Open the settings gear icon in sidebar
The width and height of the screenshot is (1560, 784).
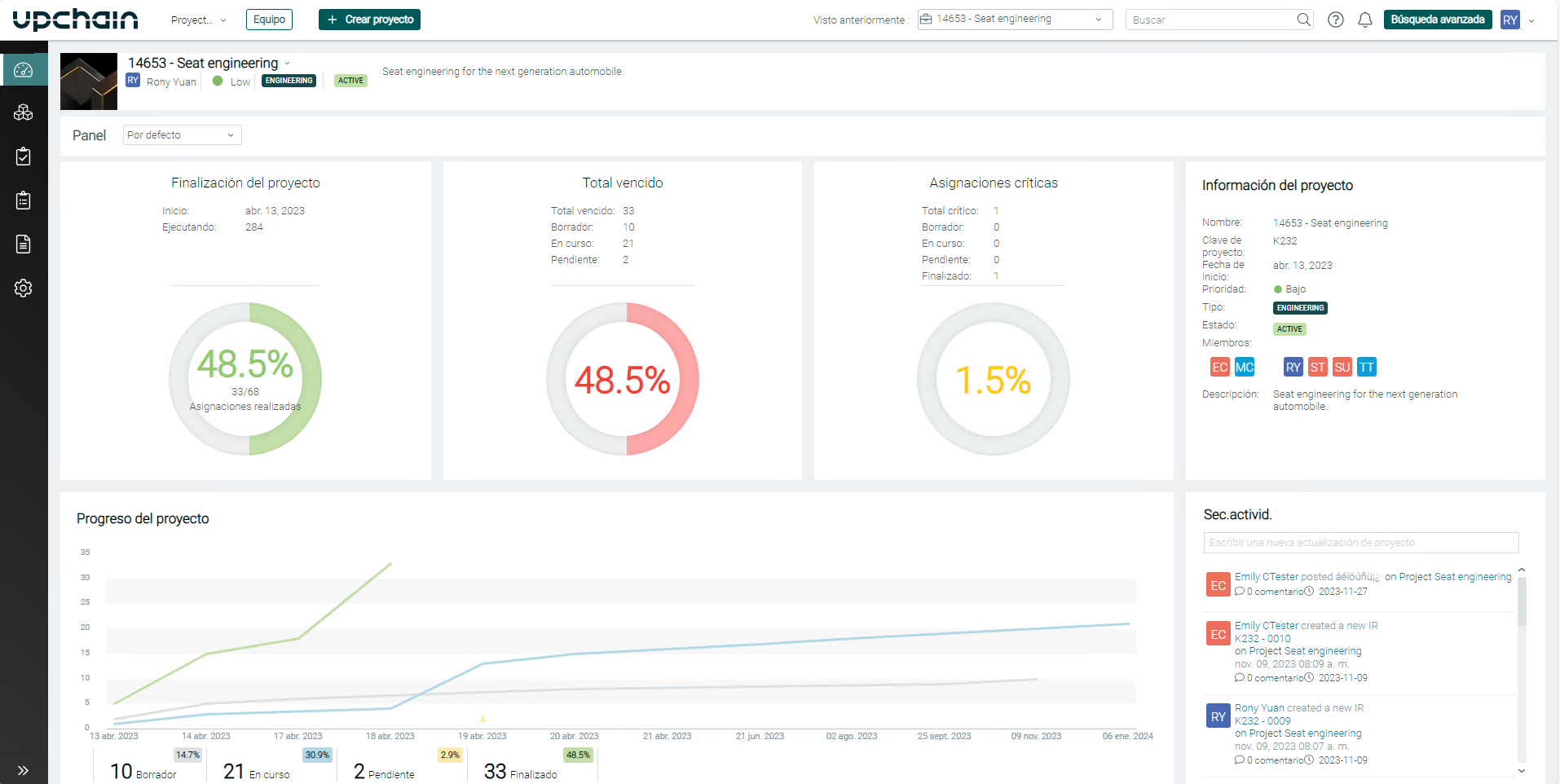click(x=24, y=288)
